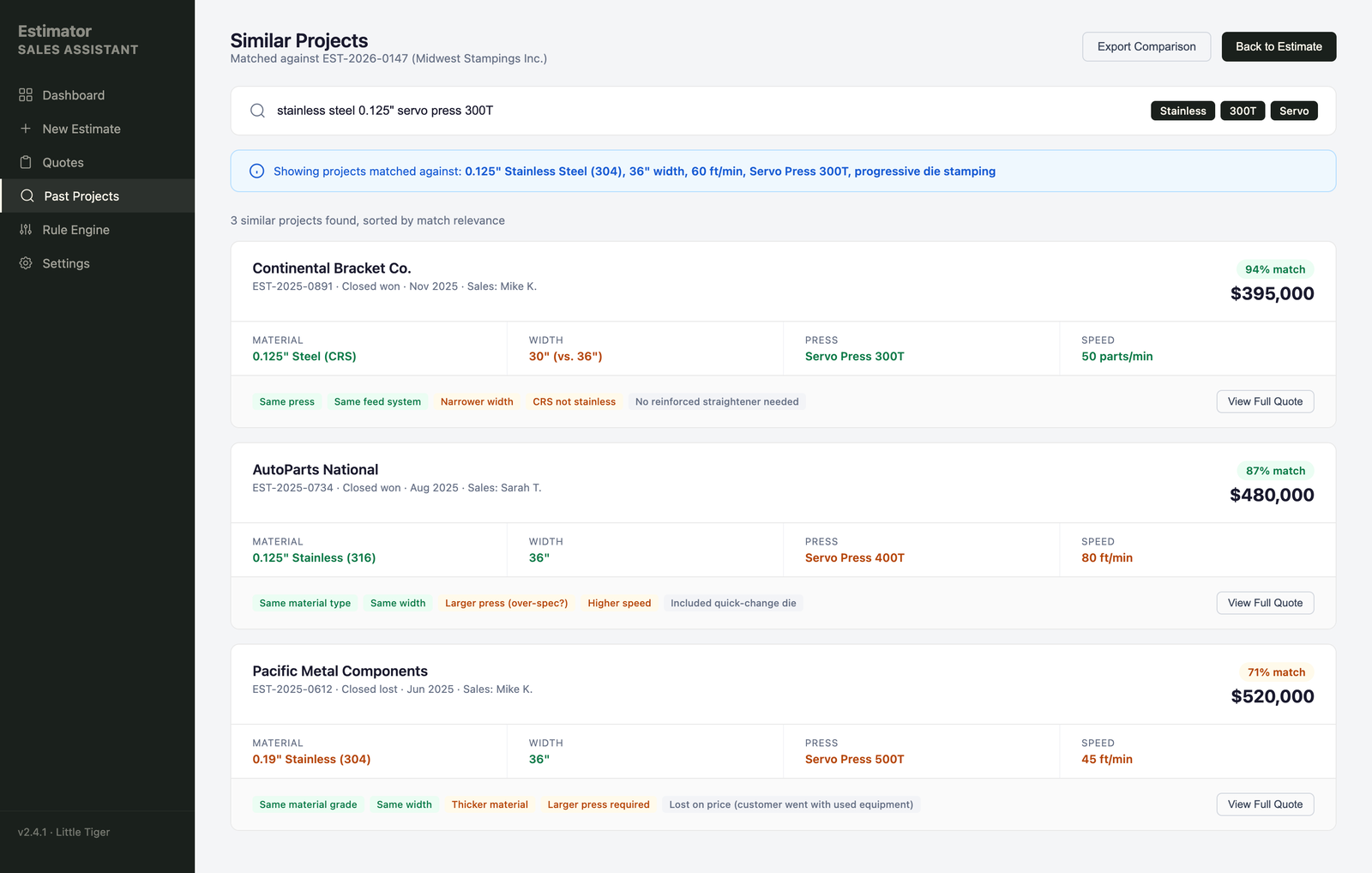Toggle the Stainless filter chip
Viewport: 1372px width, 873px height.
1182,111
